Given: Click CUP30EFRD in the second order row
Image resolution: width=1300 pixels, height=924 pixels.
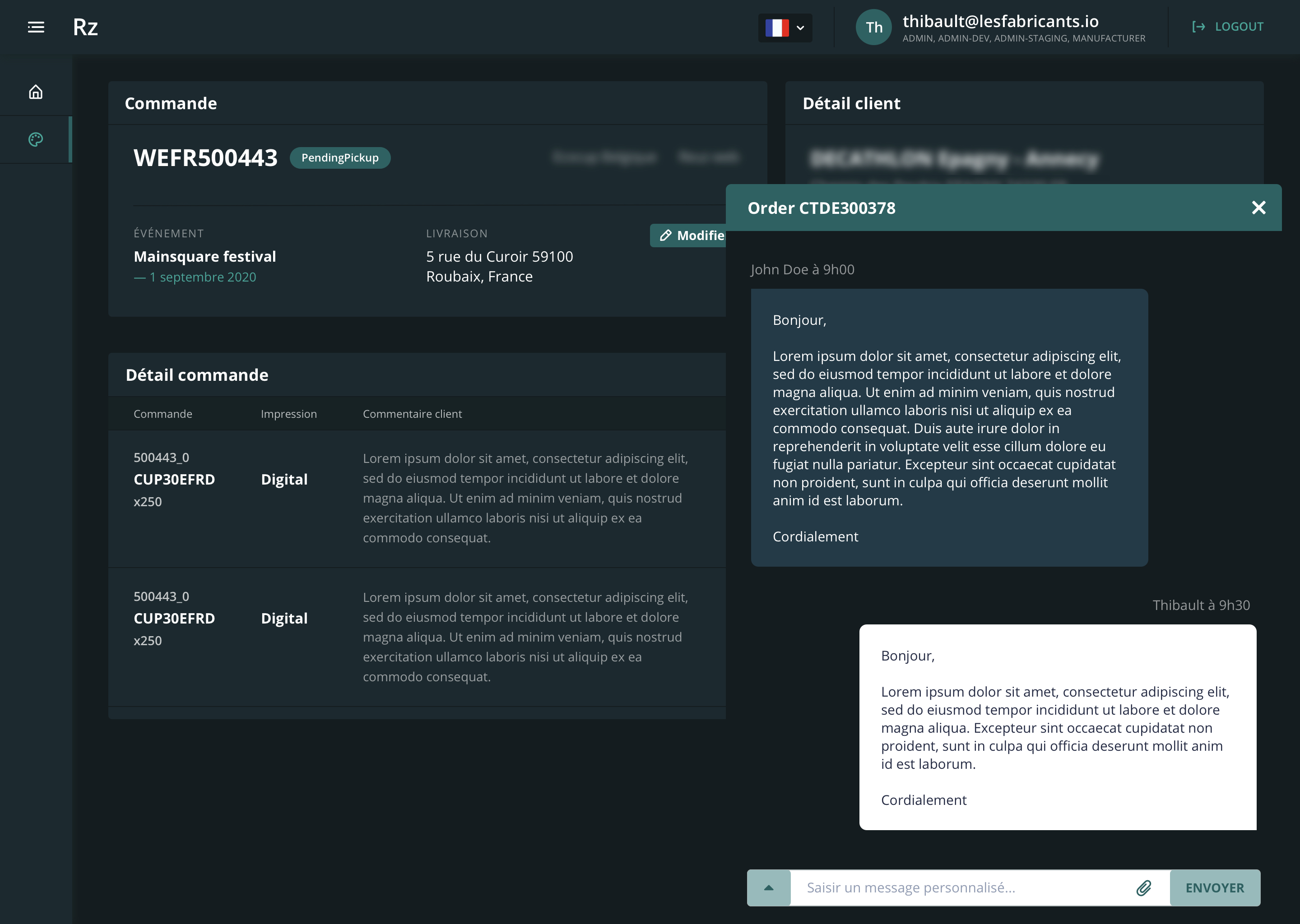Looking at the screenshot, I should (174, 618).
